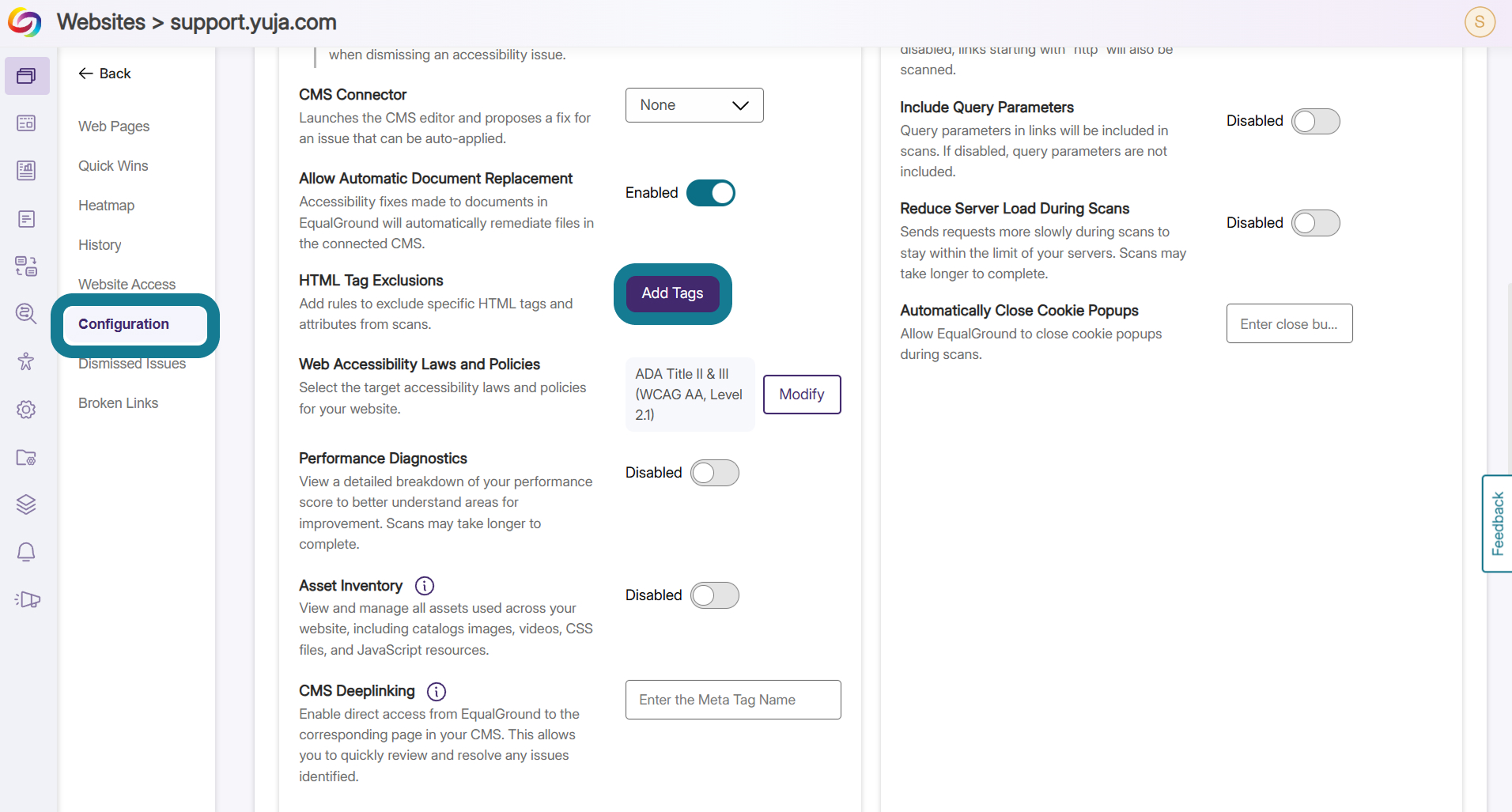Focus the Meta Tag Name field

[x=733, y=700]
